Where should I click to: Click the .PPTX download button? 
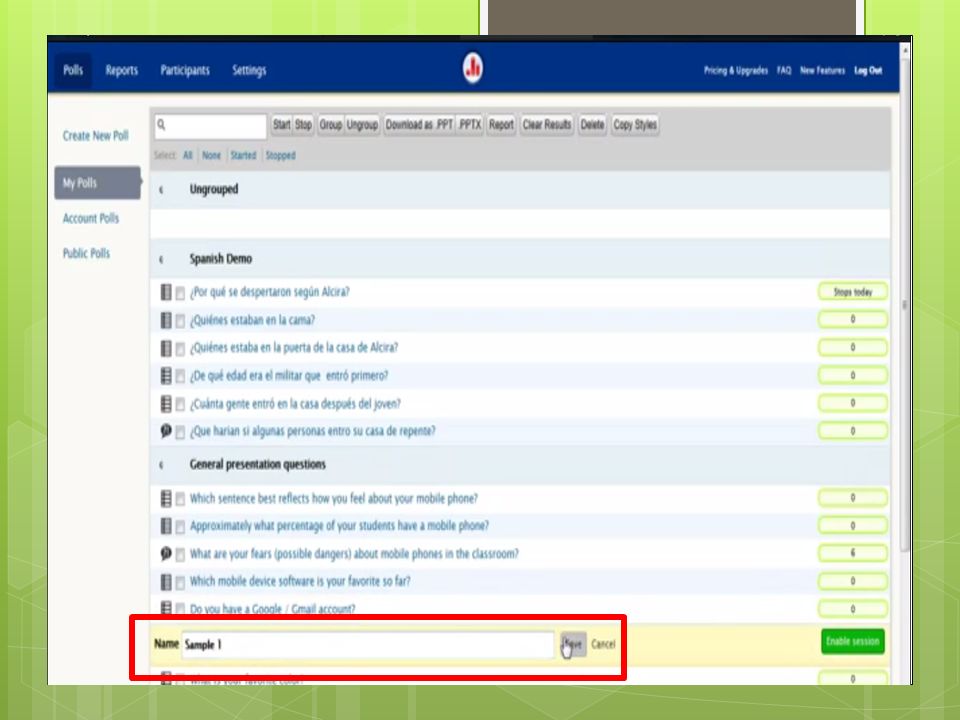pos(470,125)
